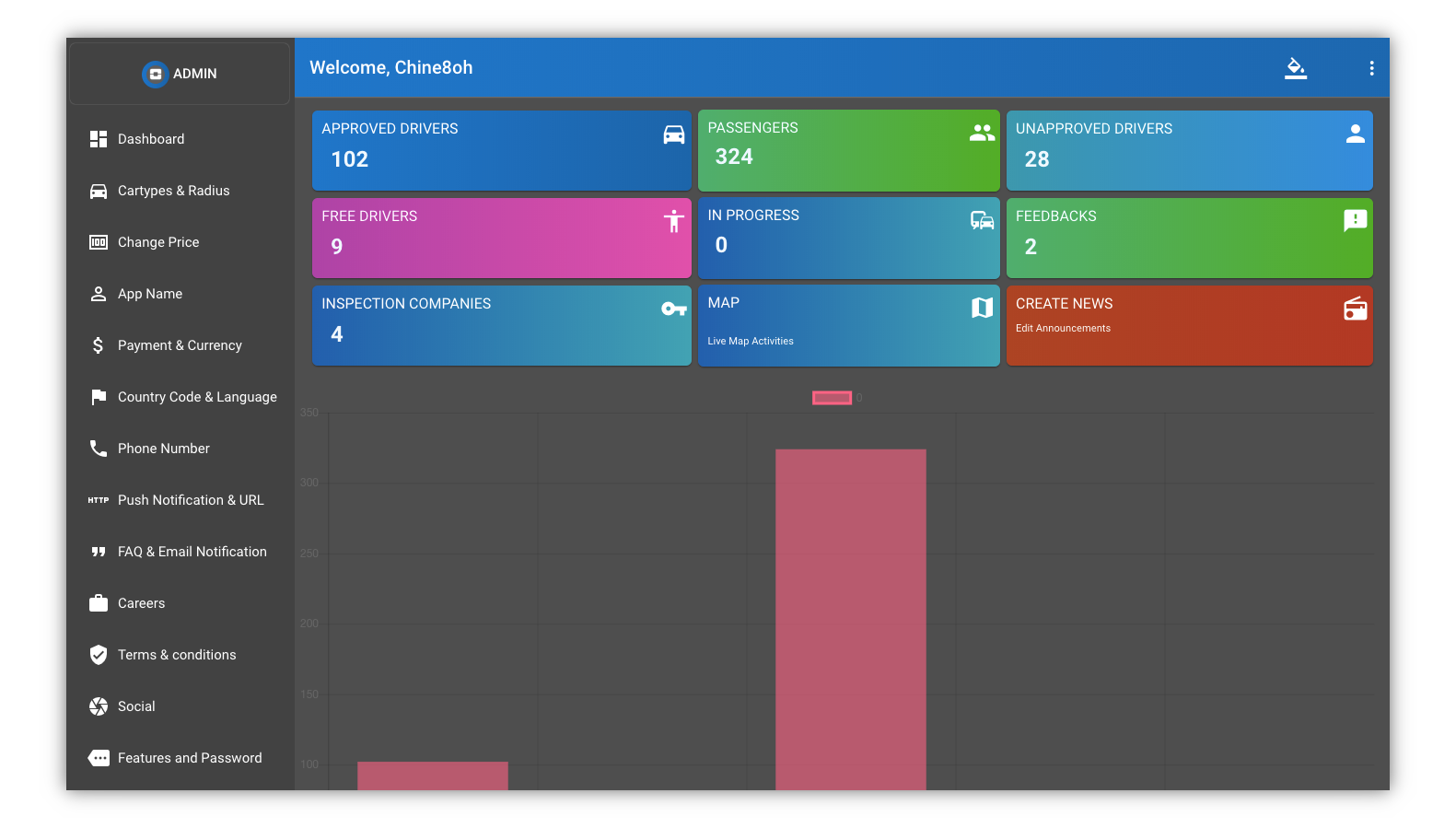Screen dimensions: 1456x828
Task: Click the radio icon on Create News
Action: [1355, 309]
